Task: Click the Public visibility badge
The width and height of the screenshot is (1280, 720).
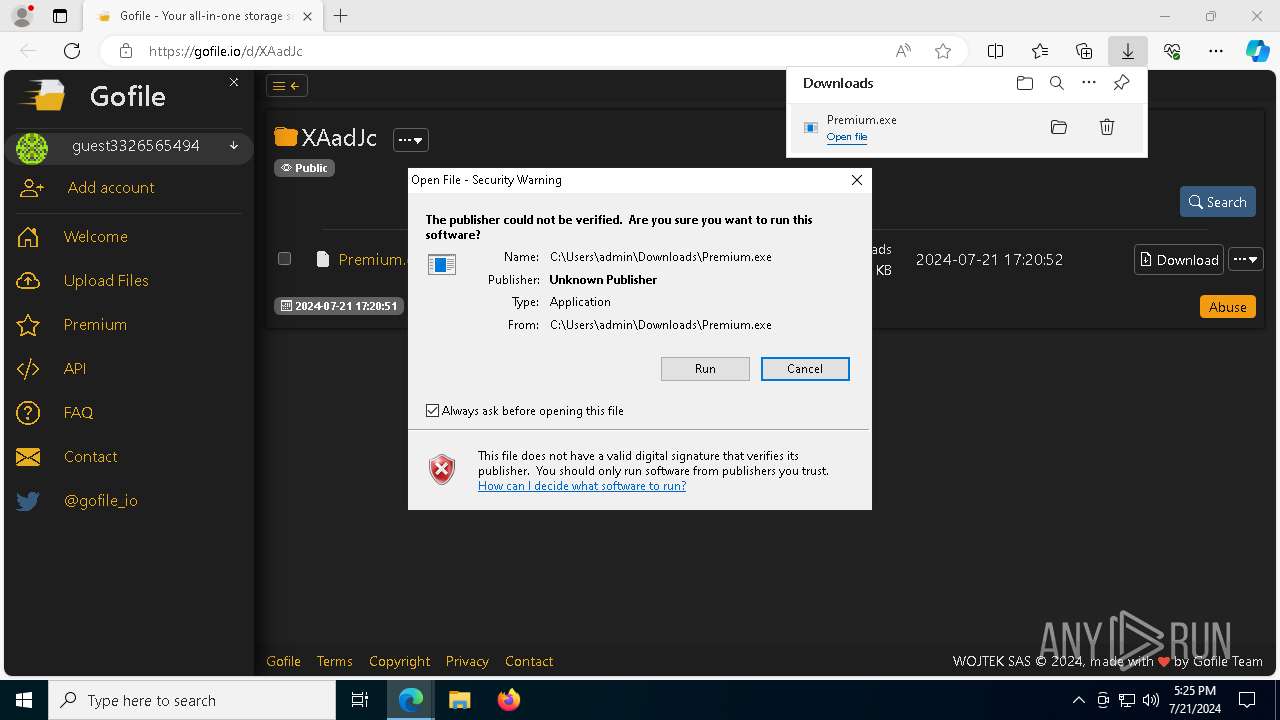Action: [304, 168]
